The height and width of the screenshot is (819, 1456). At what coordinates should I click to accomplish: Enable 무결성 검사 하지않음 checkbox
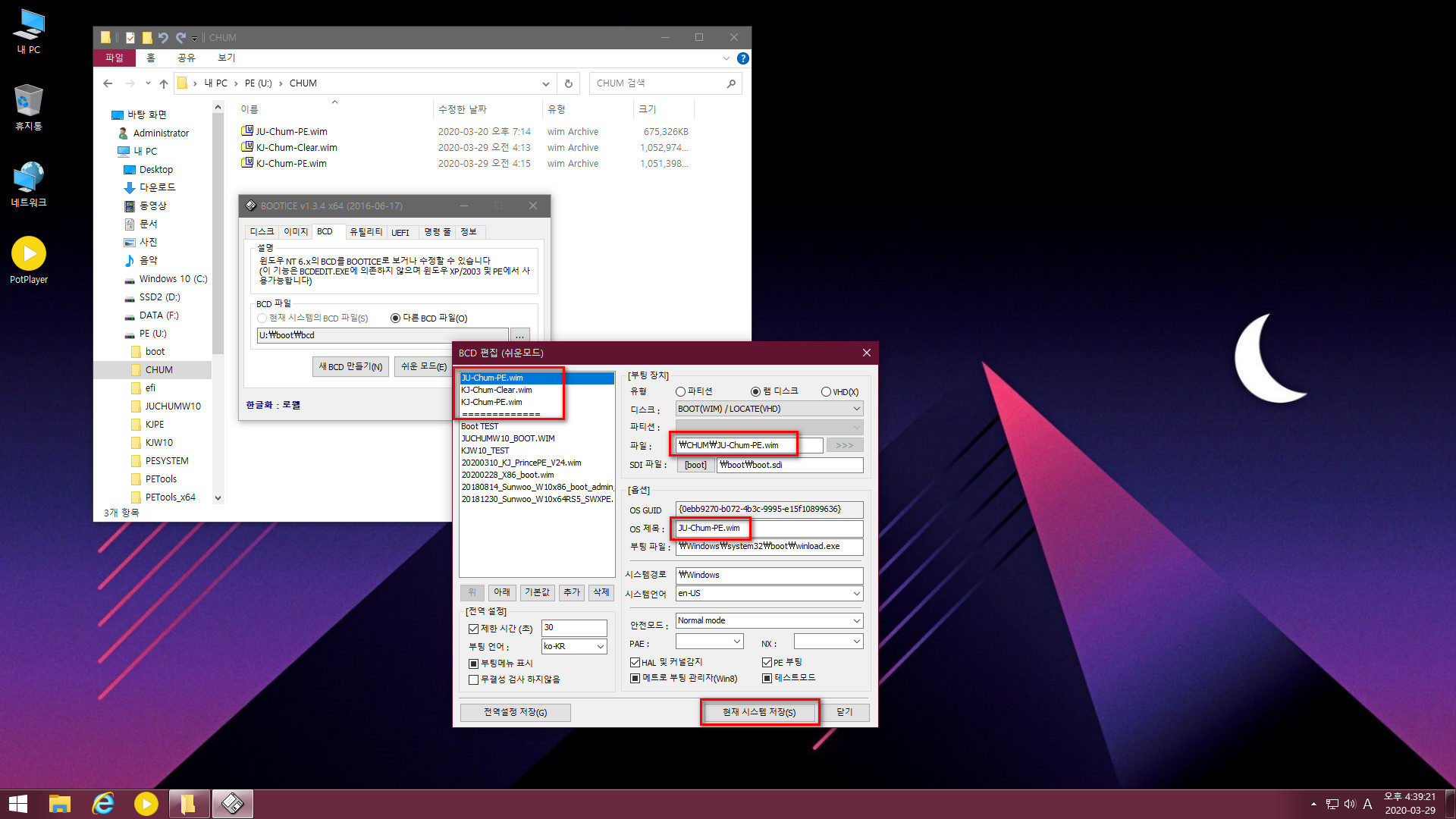[x=473, y=680]
